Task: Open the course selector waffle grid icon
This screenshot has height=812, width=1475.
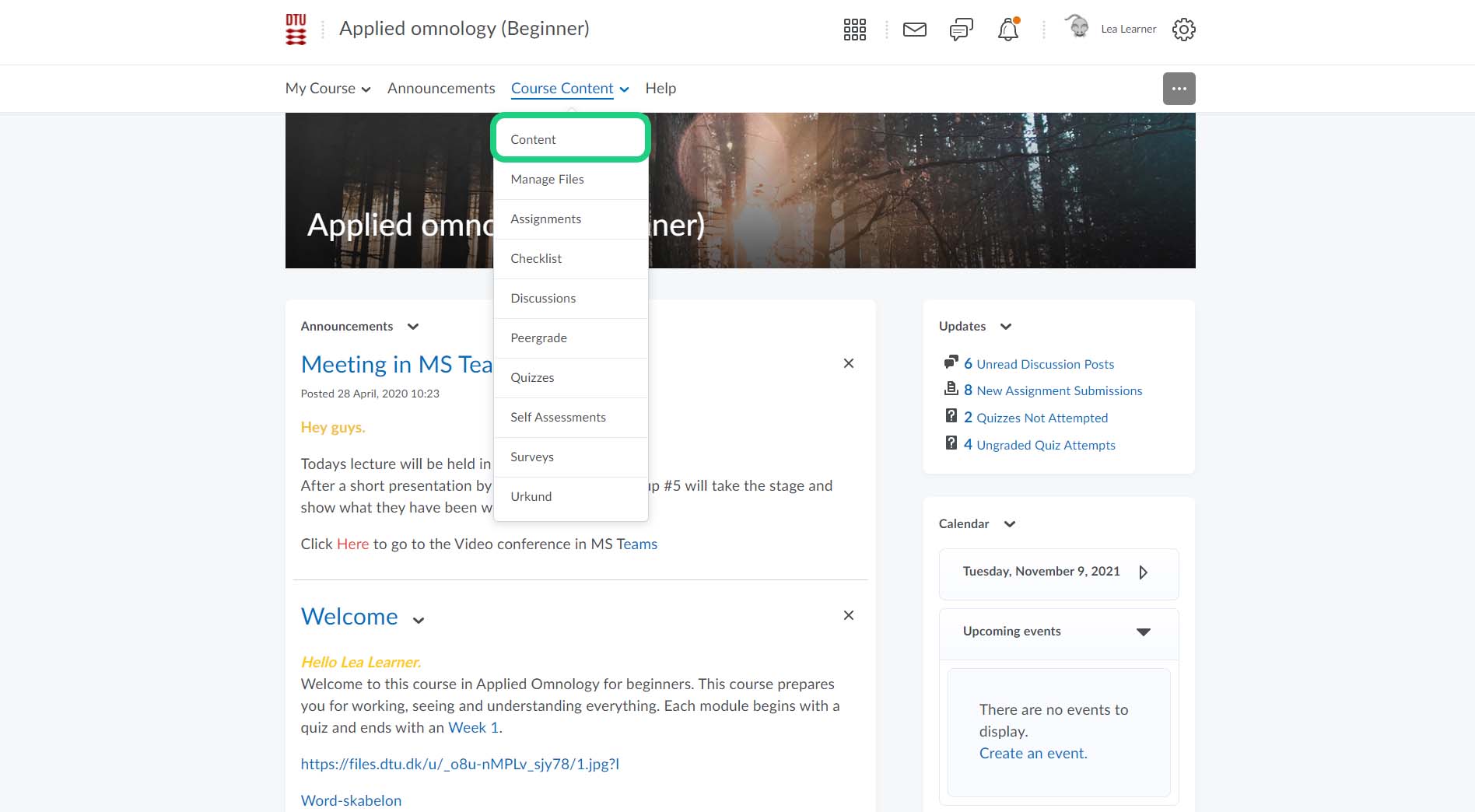Action: [854, 30]
